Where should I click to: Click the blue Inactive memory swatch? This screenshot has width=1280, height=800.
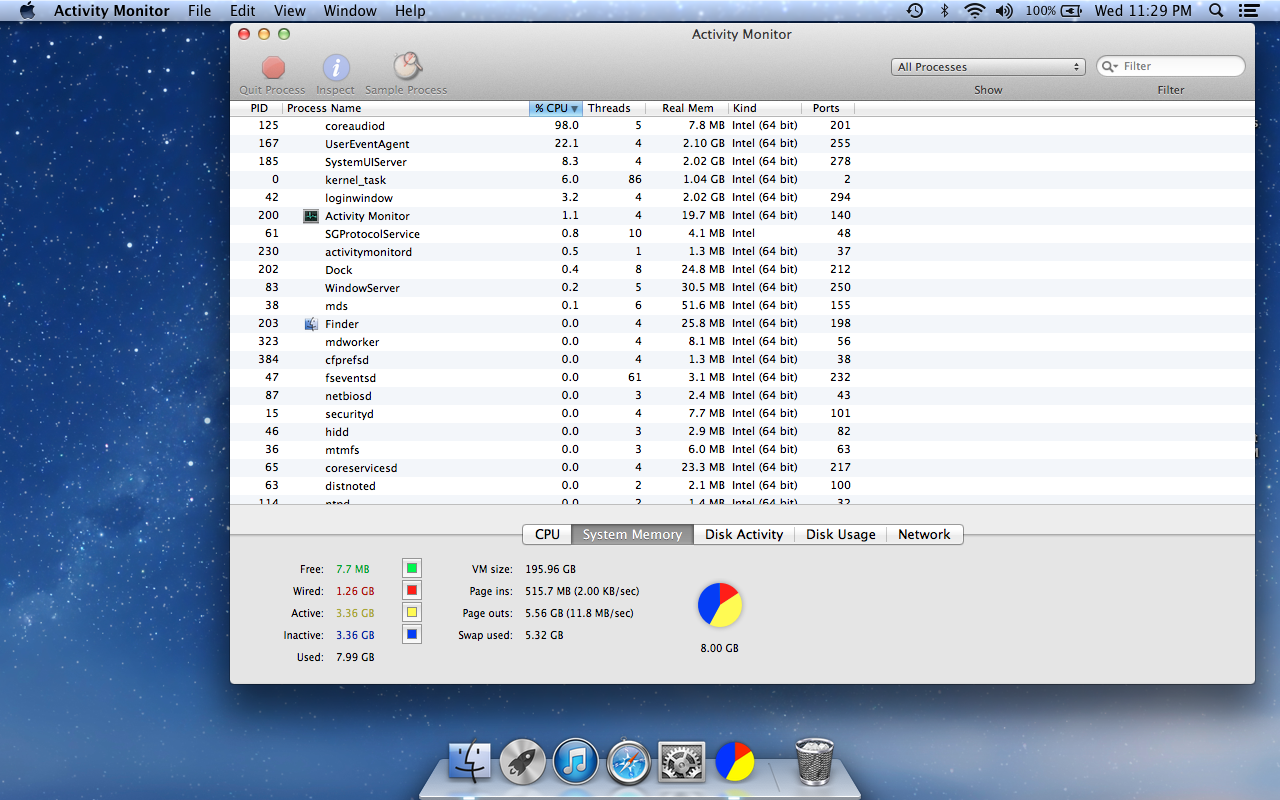click(x=411, y=634)
